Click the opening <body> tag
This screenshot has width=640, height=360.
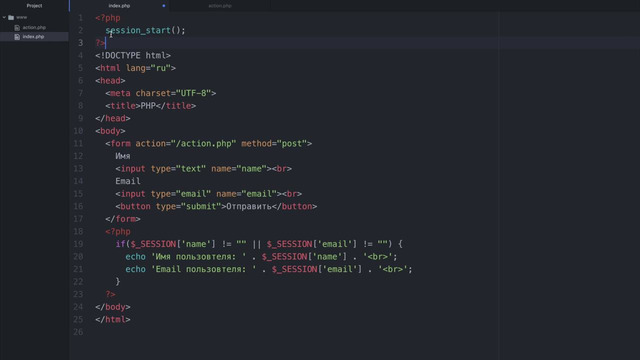[110, 131]
